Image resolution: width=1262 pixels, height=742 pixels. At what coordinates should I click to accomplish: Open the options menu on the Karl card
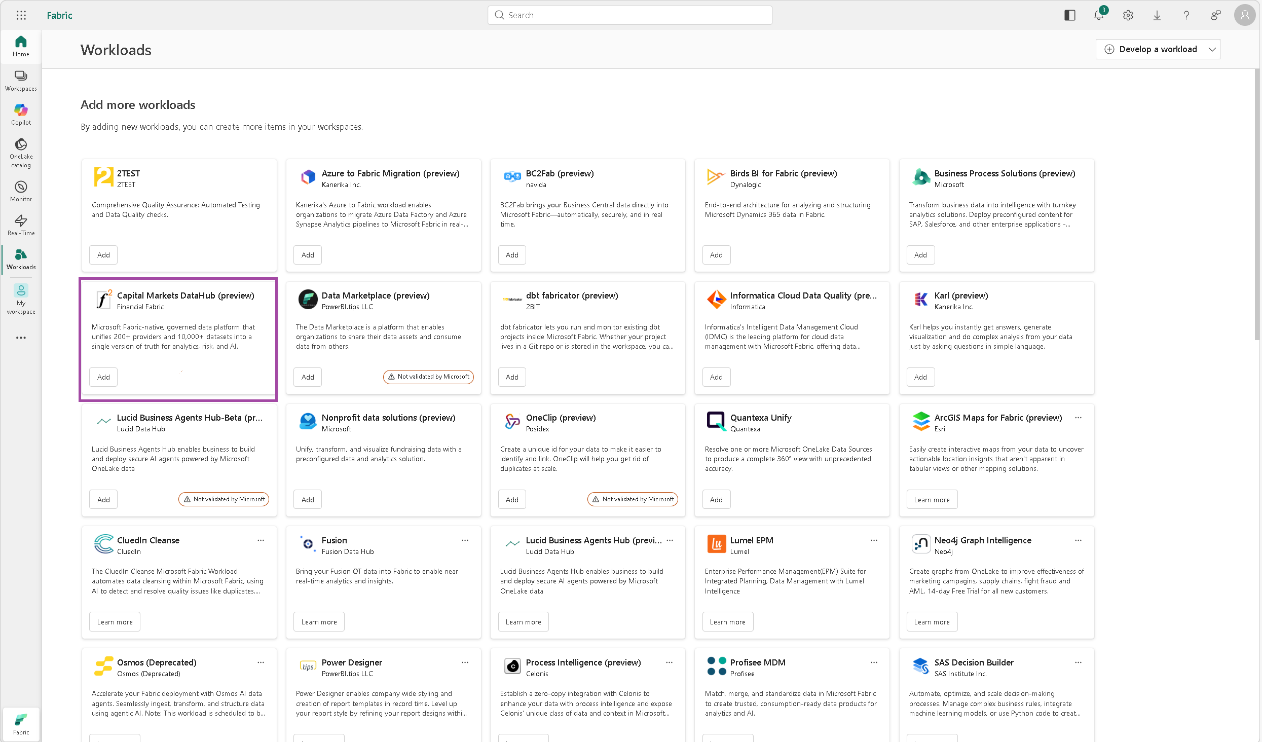click(x=1077, y=295)
